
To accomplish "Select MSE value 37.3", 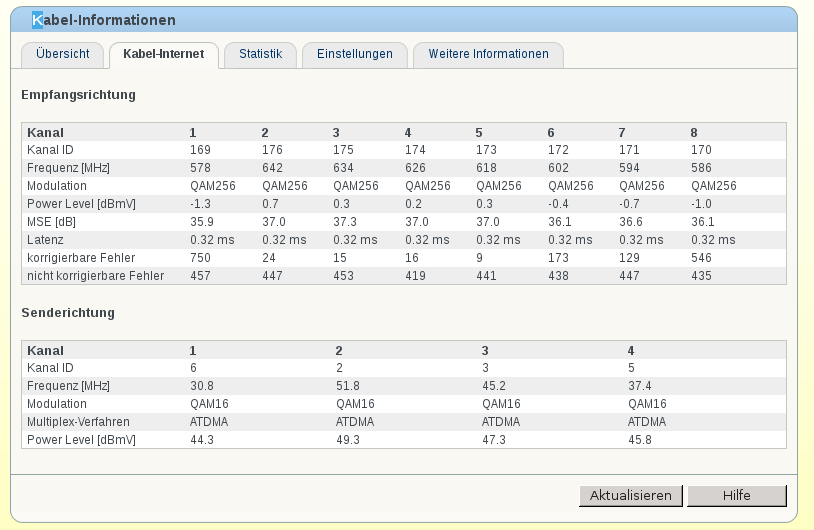I will (x=345, y=222).
